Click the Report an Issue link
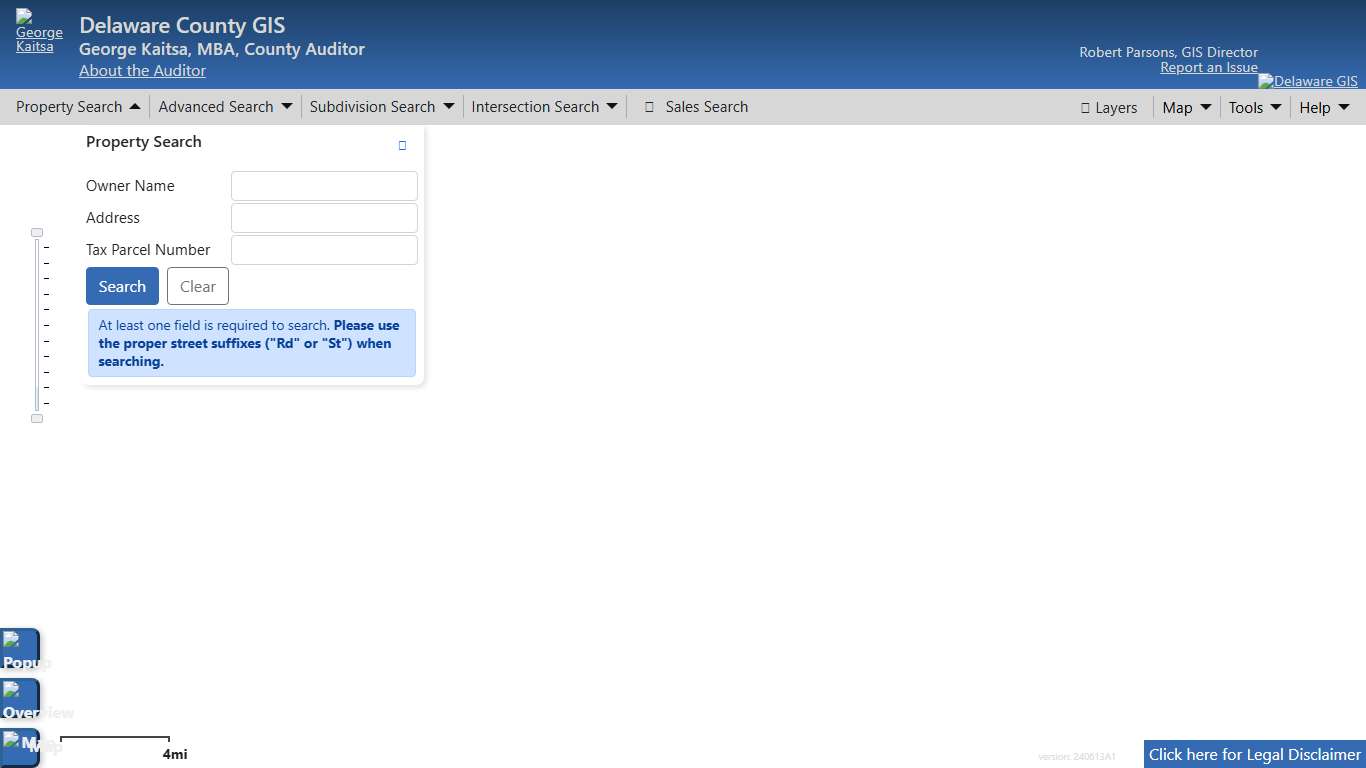 tap(1208, 66)
